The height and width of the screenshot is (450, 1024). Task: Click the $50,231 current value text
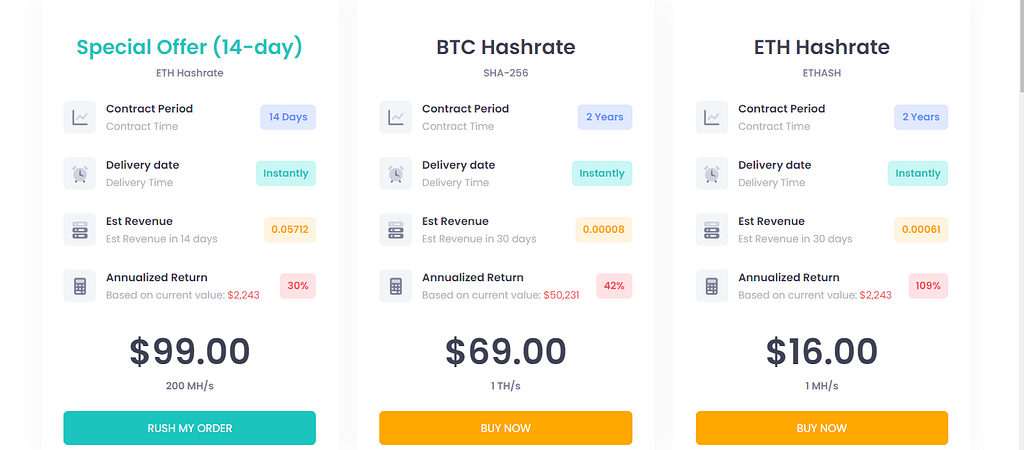(561, 295)
